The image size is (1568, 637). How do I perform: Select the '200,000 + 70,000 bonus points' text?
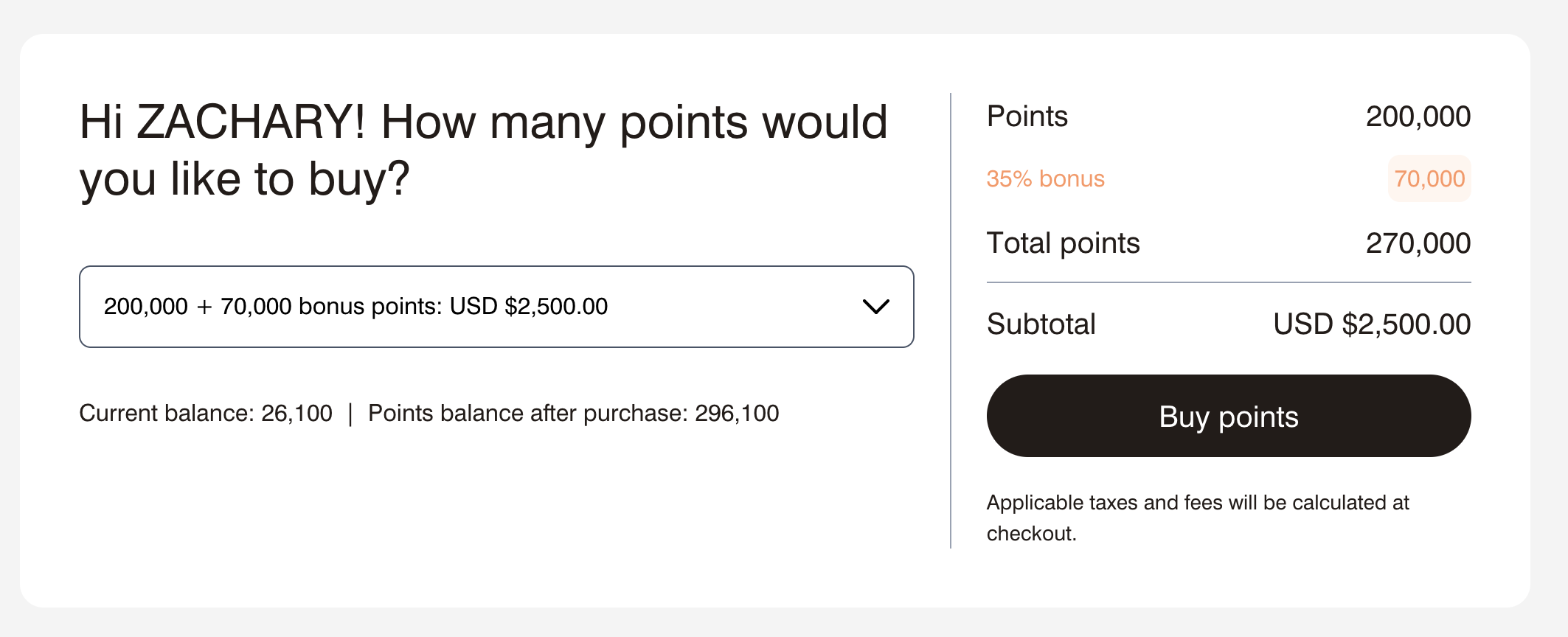tap(355, 307)
